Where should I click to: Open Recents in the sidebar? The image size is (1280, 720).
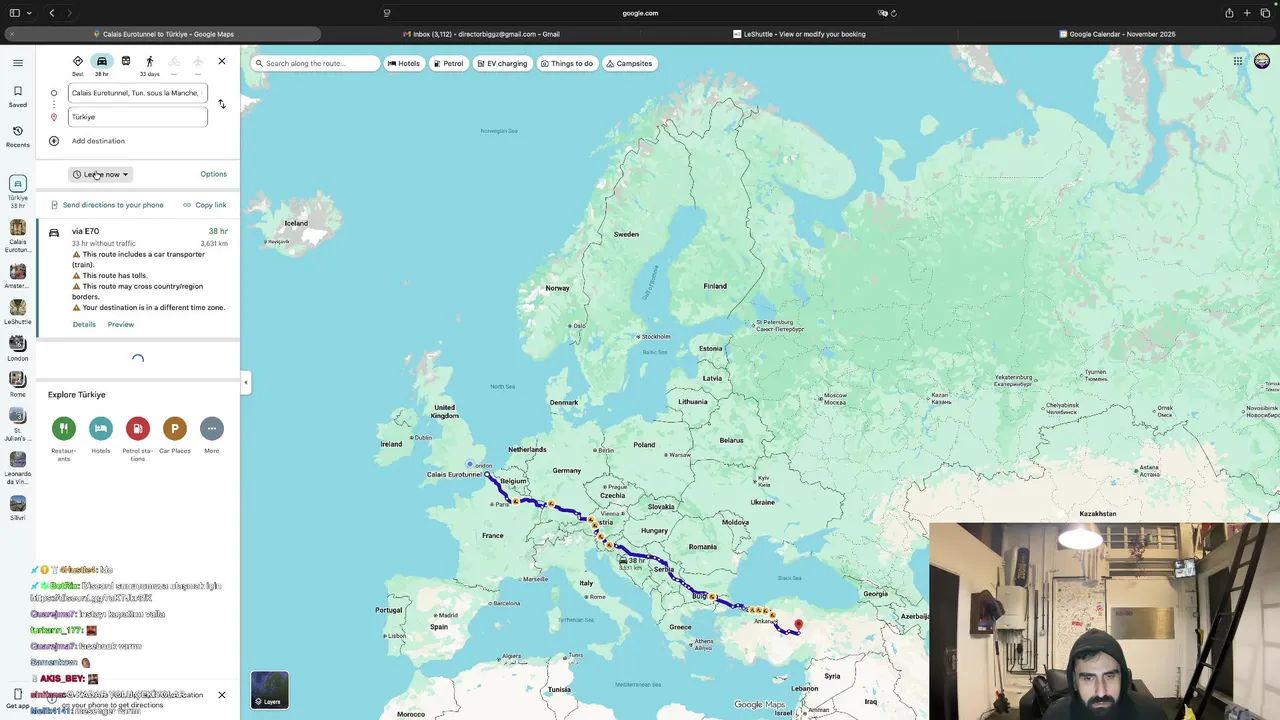(x=17, y=136)
